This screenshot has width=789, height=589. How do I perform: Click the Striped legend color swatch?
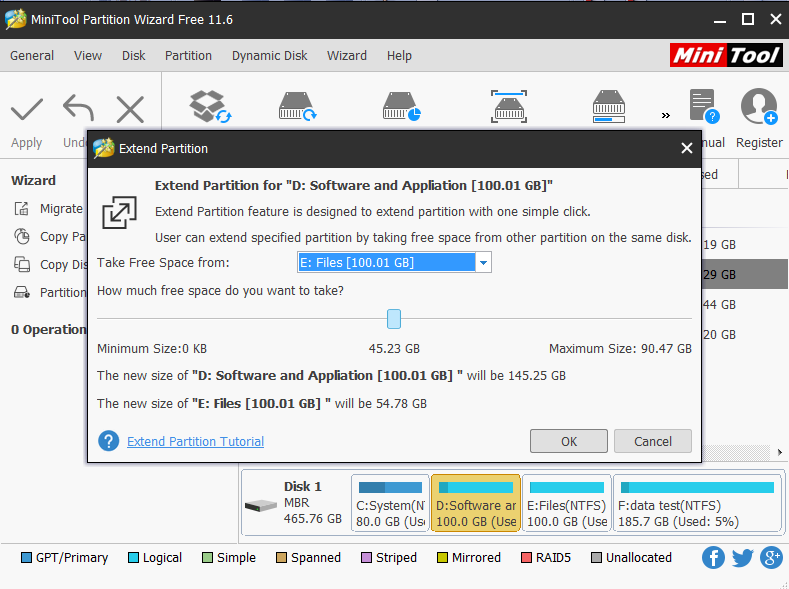point(366,557)
